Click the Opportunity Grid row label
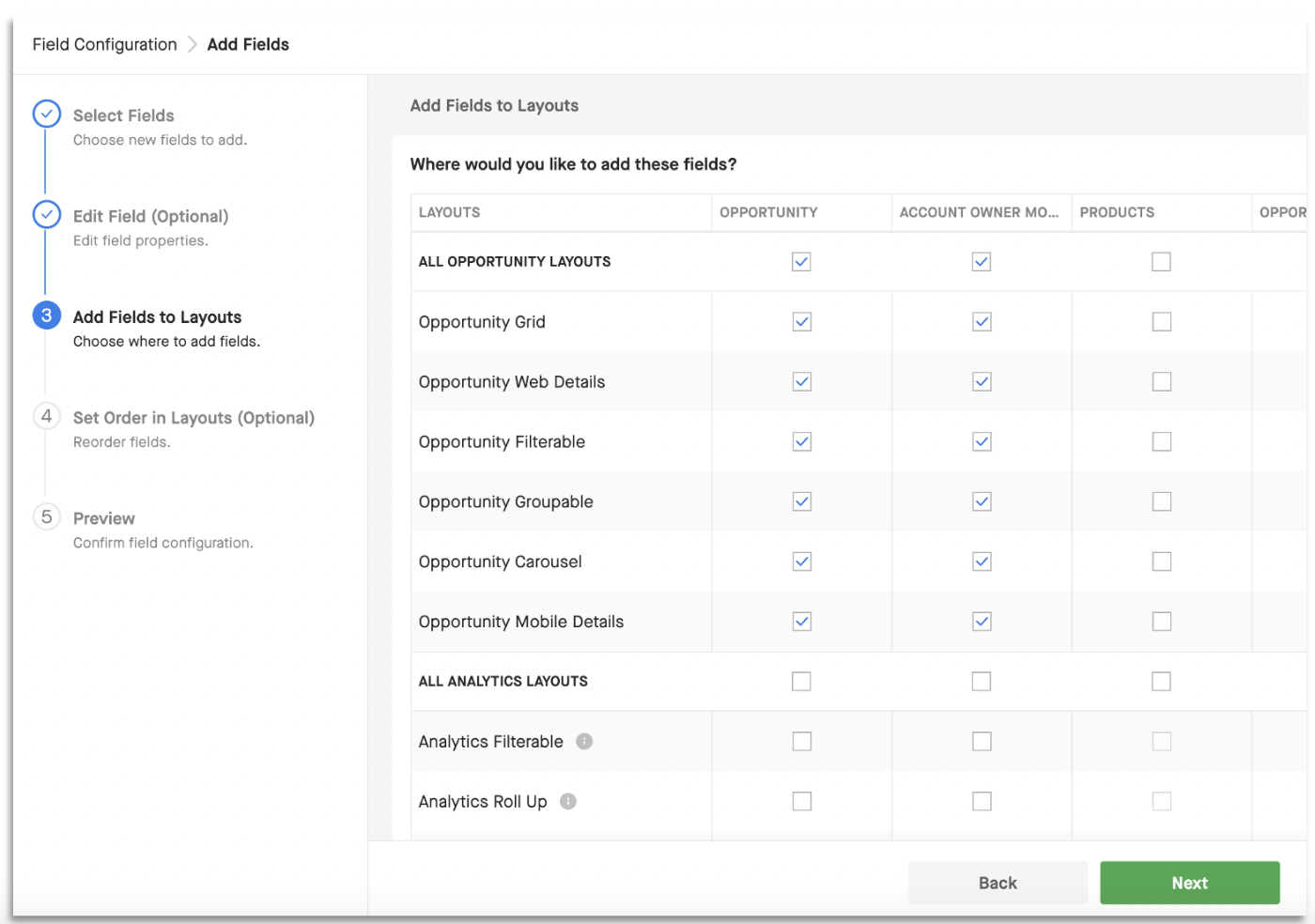 pyautogui.click(x=482, y=322)
